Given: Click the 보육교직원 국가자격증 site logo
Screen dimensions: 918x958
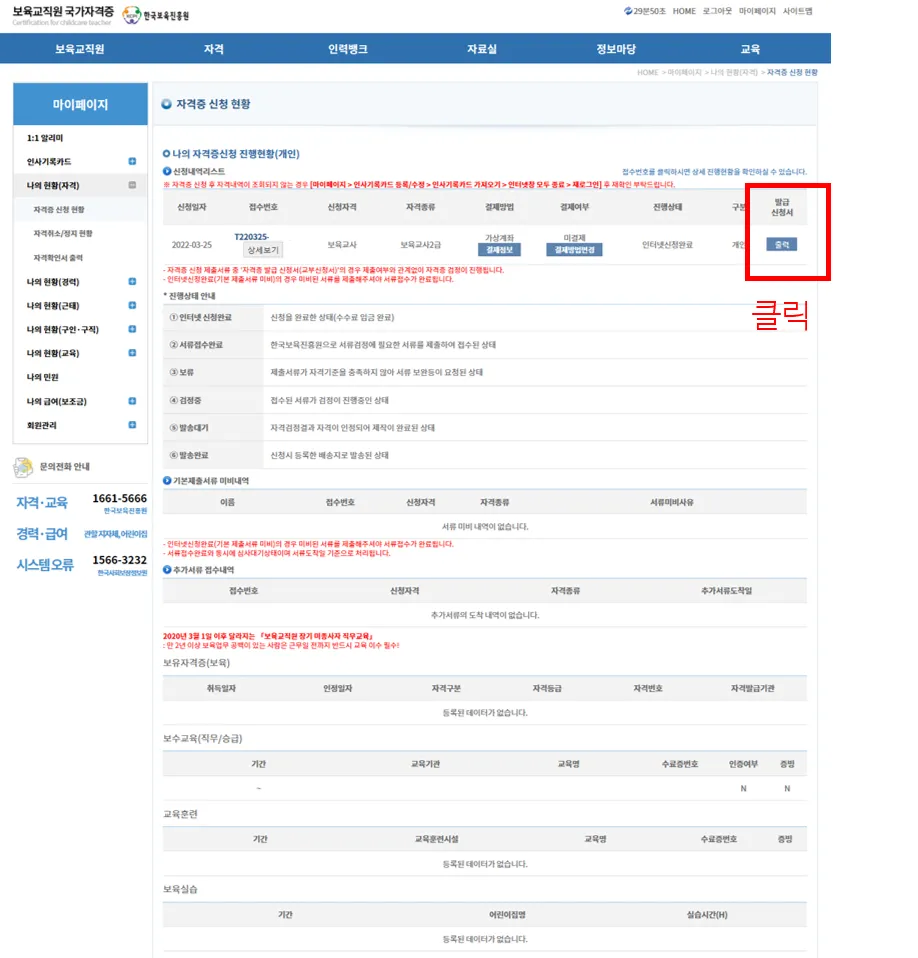Looking at the screenshot, I should tap(62, 15).
